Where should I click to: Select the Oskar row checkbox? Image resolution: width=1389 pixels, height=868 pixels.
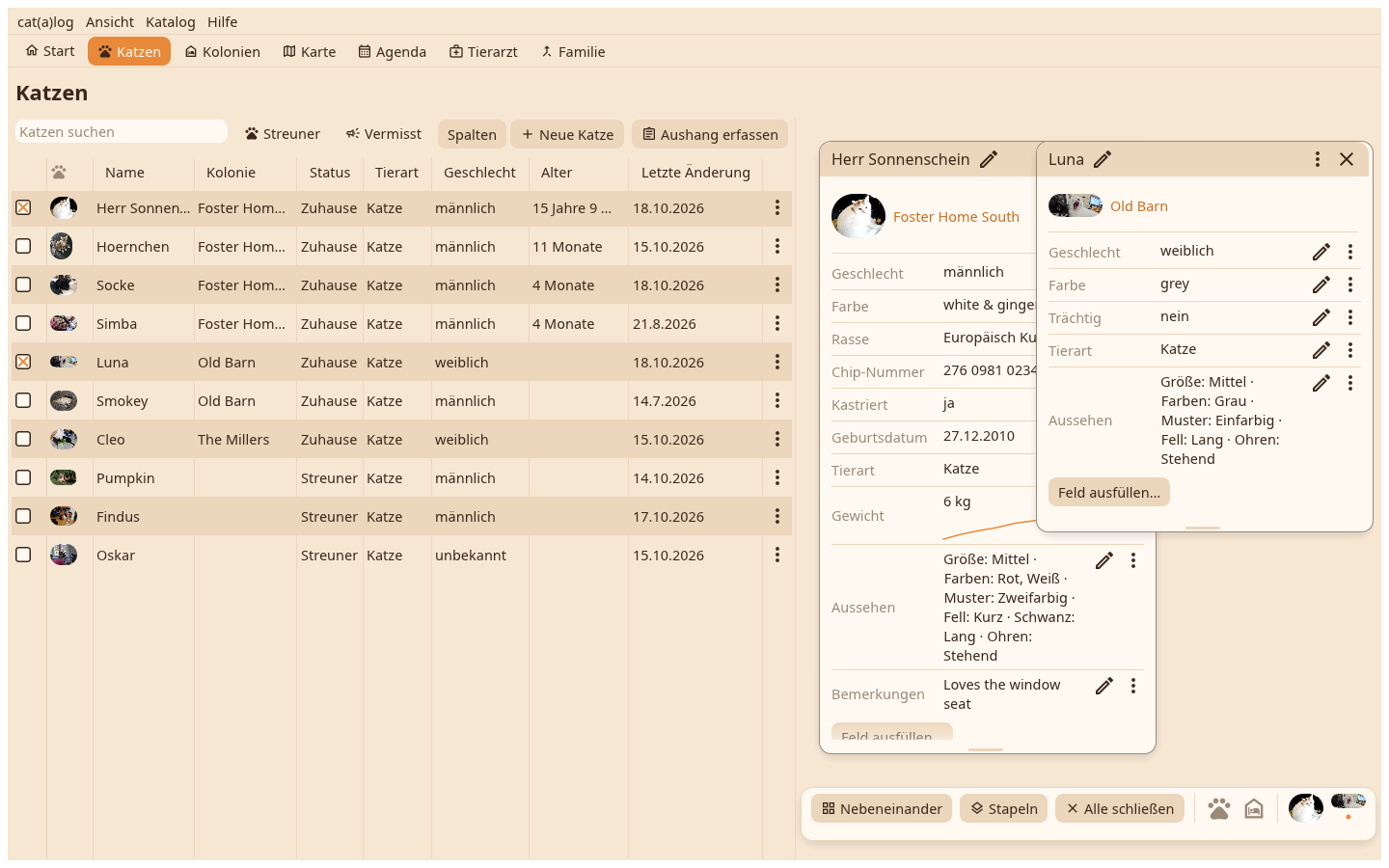coord(23,555)
